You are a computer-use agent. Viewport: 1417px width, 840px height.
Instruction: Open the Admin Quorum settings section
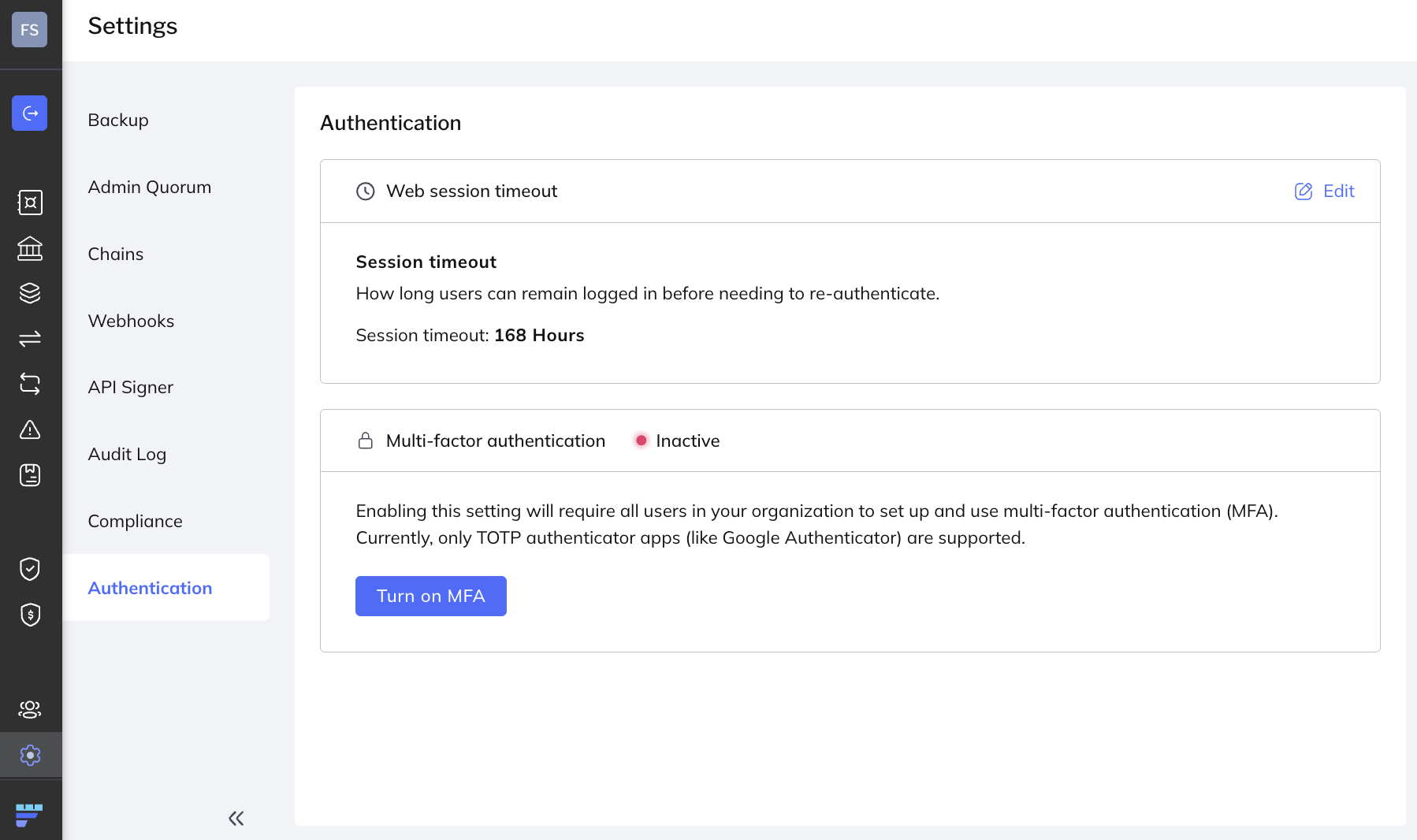point(150,187)
